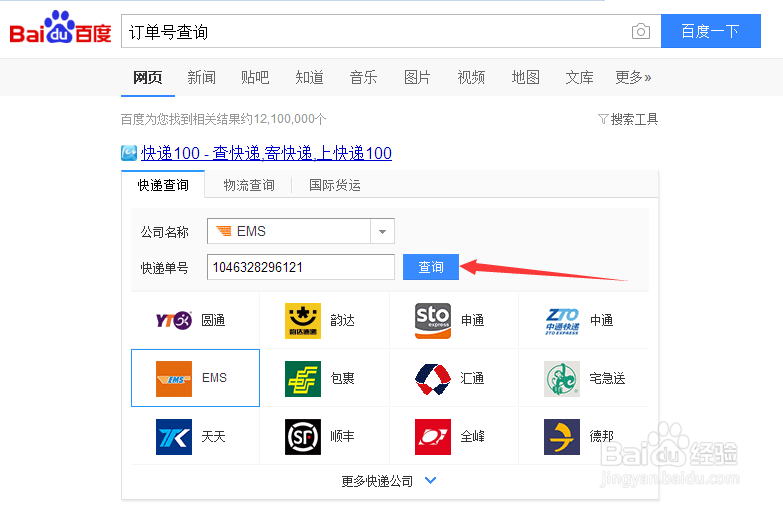Click the 宅急送 text label

[607, 378]
